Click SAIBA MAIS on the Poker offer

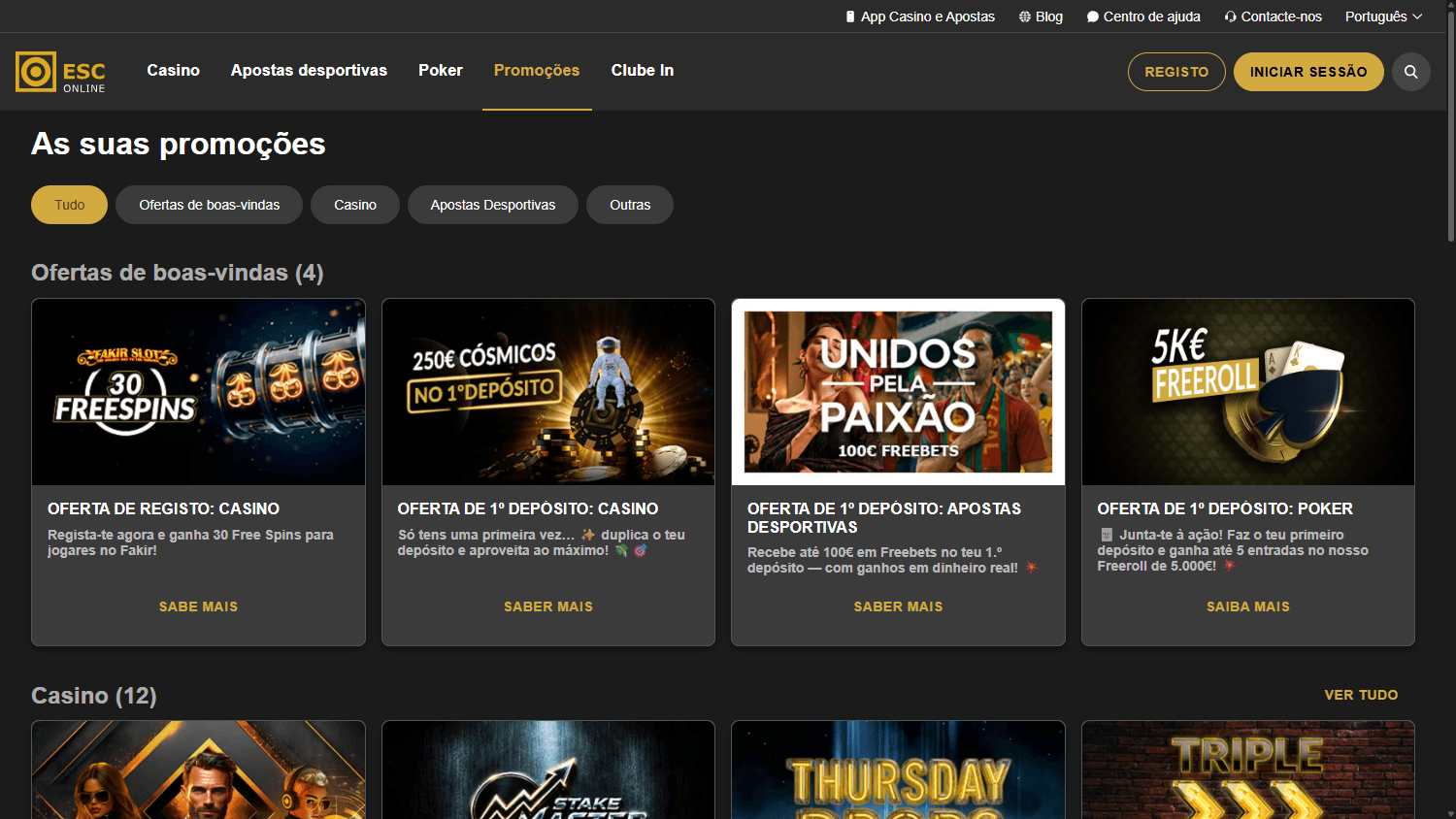point(1248,606)
